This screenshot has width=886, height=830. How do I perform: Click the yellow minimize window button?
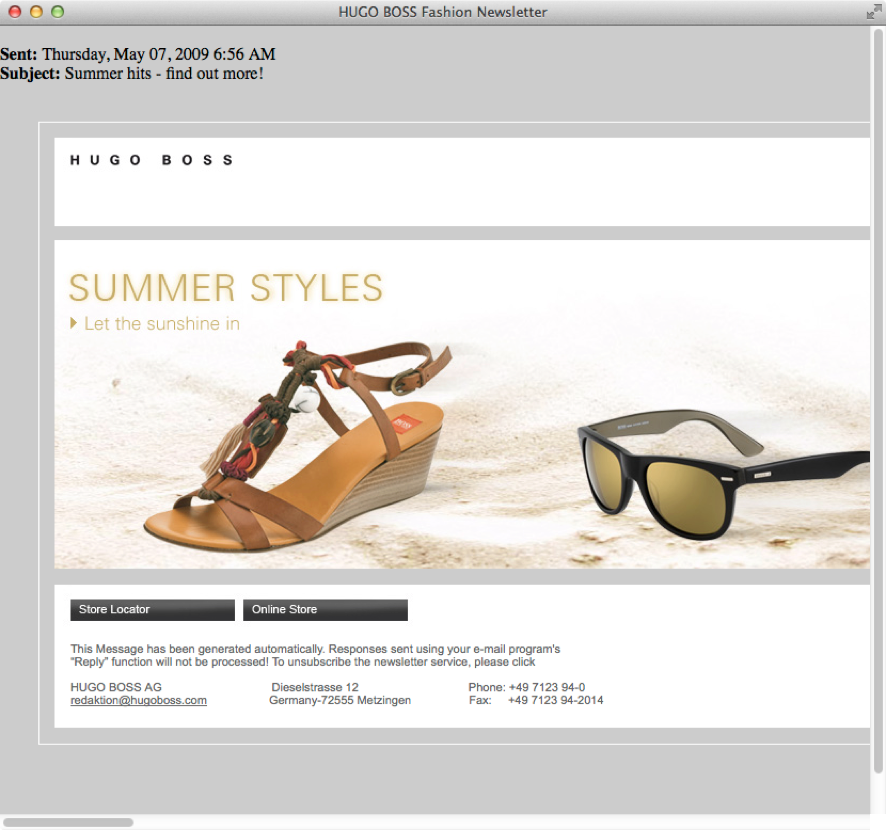coord(36,12)
